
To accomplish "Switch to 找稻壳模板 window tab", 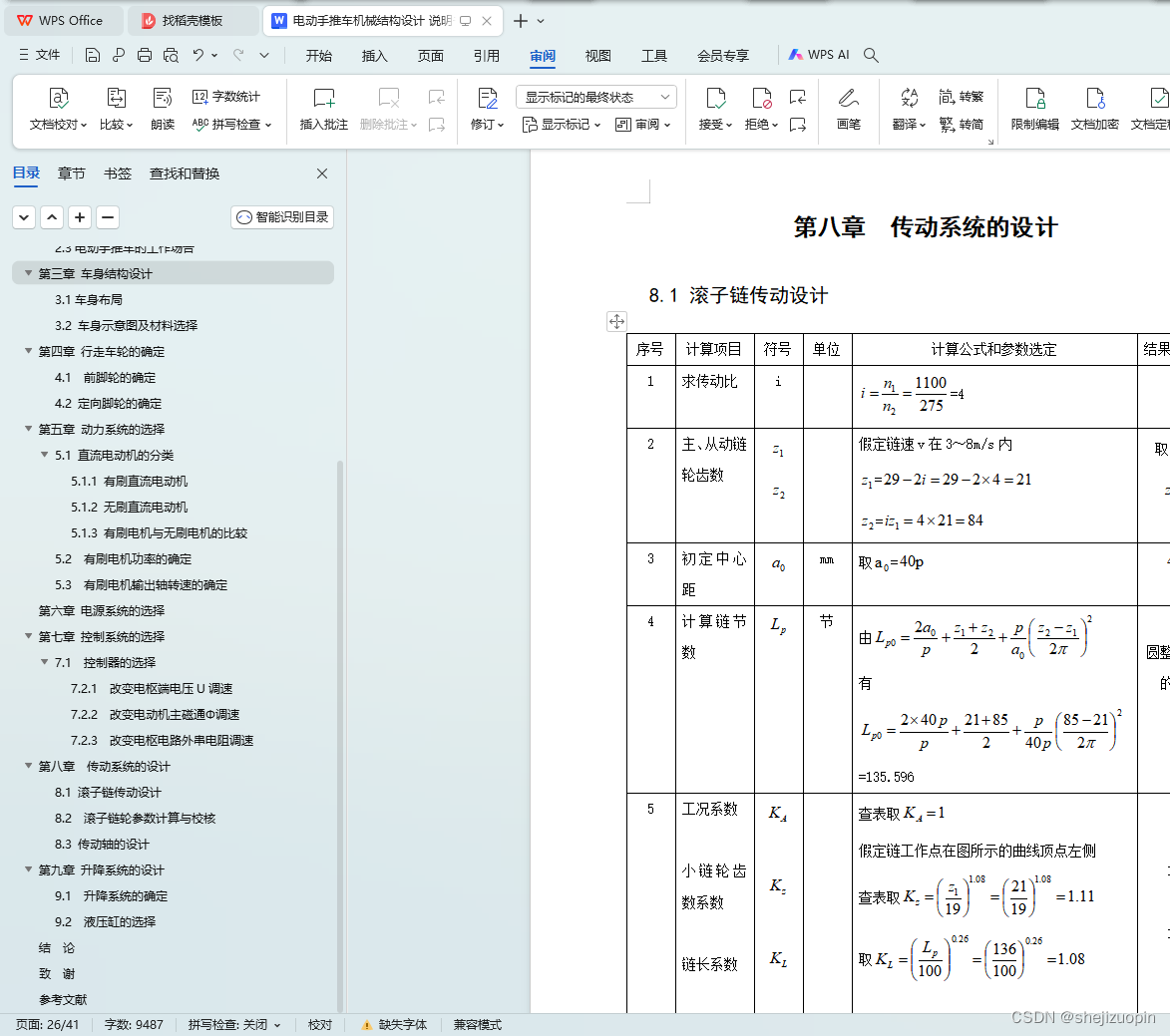I will tap(193, 21).
